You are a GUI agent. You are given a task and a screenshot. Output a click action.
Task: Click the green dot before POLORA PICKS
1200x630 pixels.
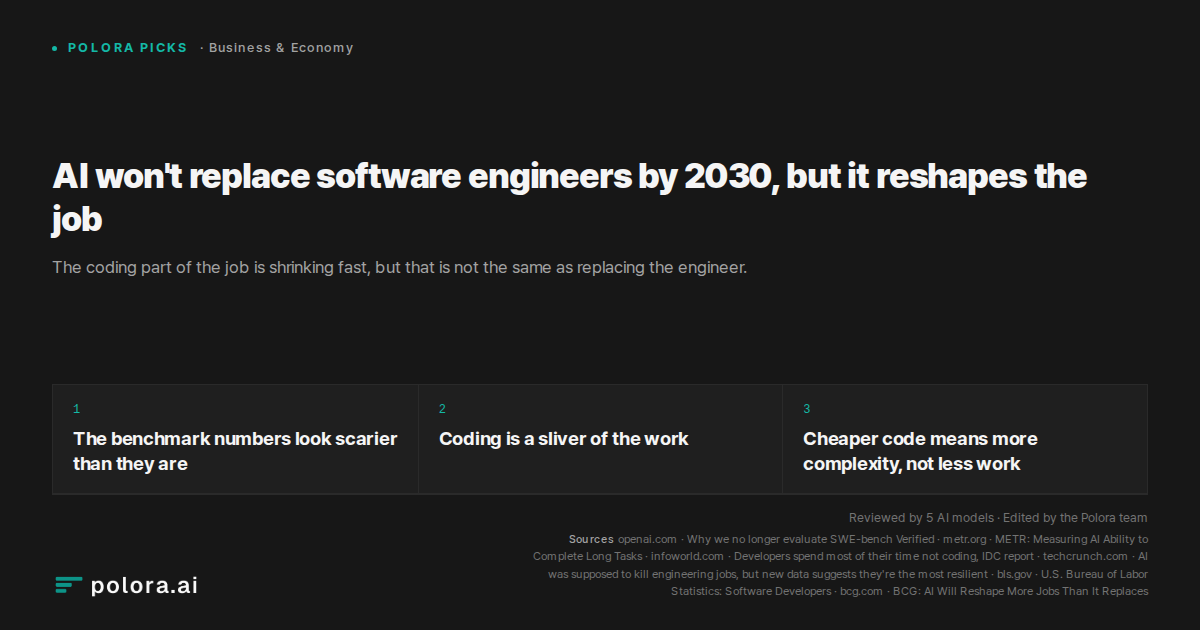55,48
